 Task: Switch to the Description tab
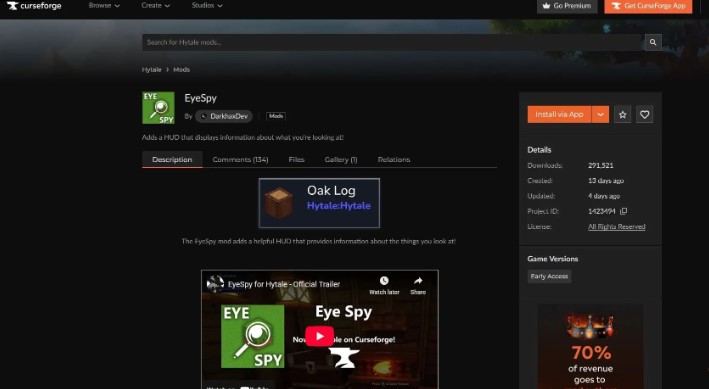click(172, 160)
